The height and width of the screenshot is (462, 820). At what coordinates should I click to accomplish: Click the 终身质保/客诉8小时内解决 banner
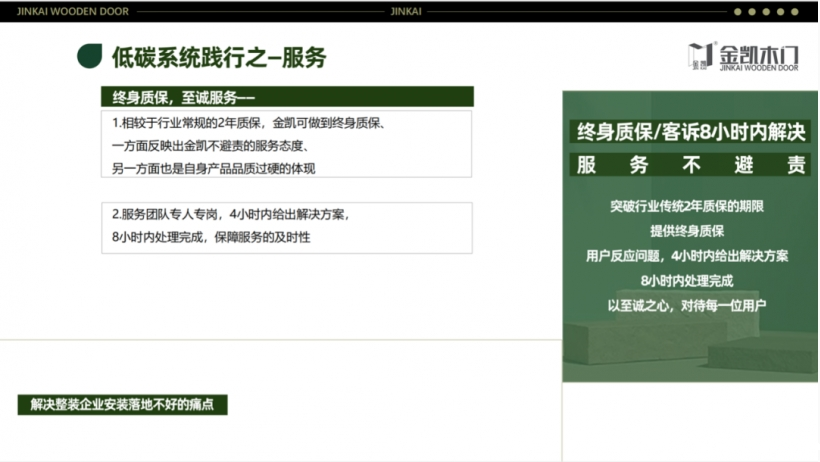(x=691, y=131)
